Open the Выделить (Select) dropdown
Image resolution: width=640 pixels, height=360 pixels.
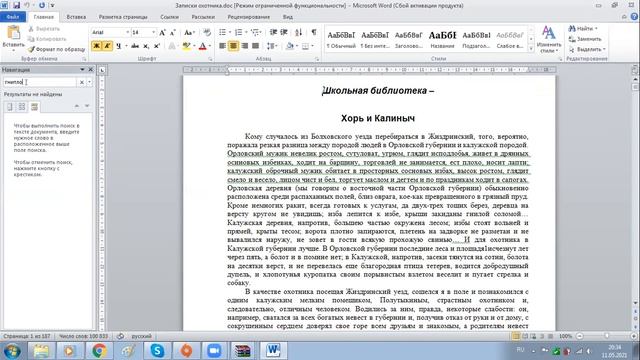pos(586,49)
